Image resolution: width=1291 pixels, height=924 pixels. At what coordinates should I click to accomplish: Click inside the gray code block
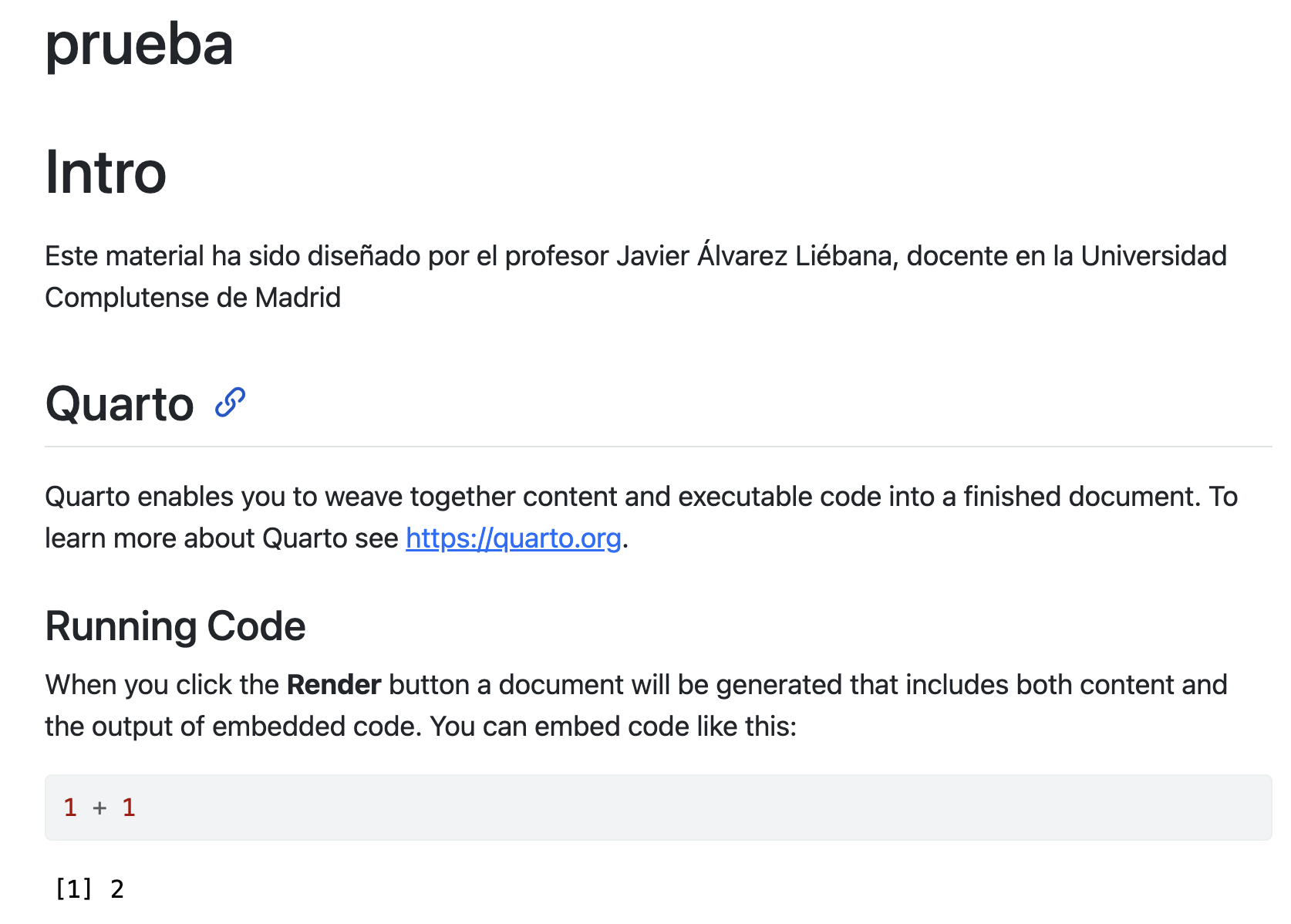[x=657, y=807]
